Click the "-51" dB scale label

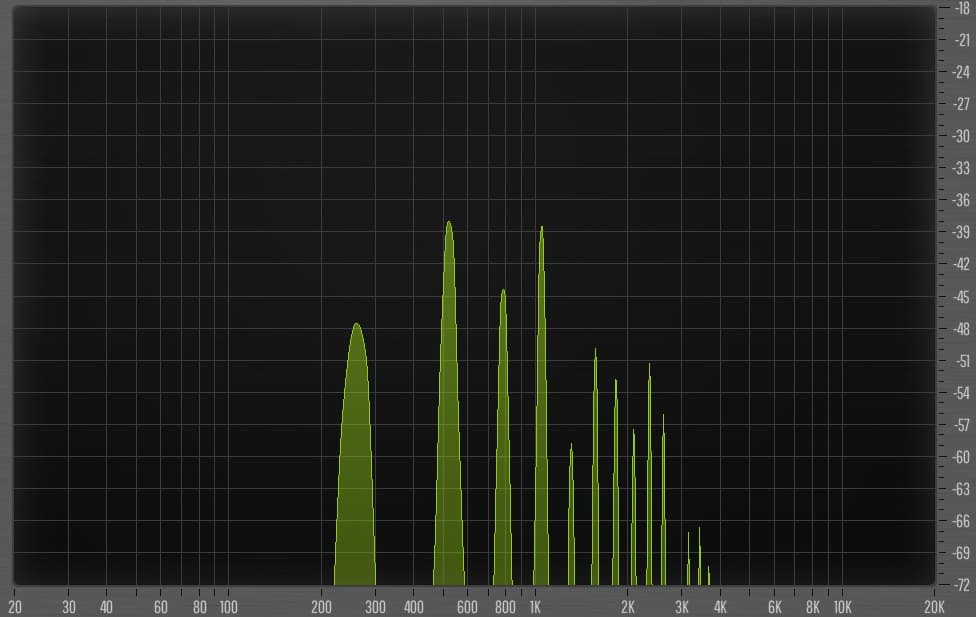pyautogui.click(x=962, y=361)
